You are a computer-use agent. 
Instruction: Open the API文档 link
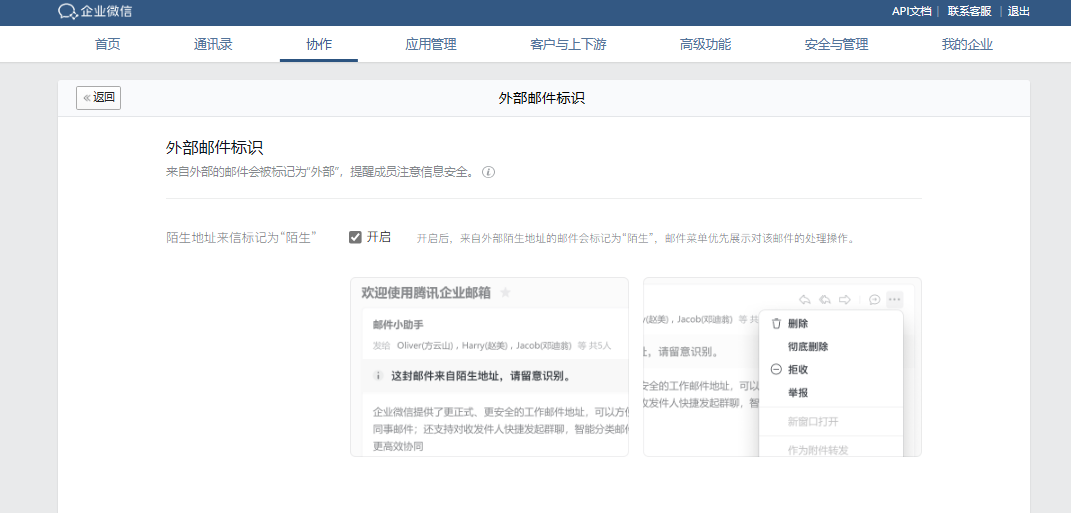[911, 11]
